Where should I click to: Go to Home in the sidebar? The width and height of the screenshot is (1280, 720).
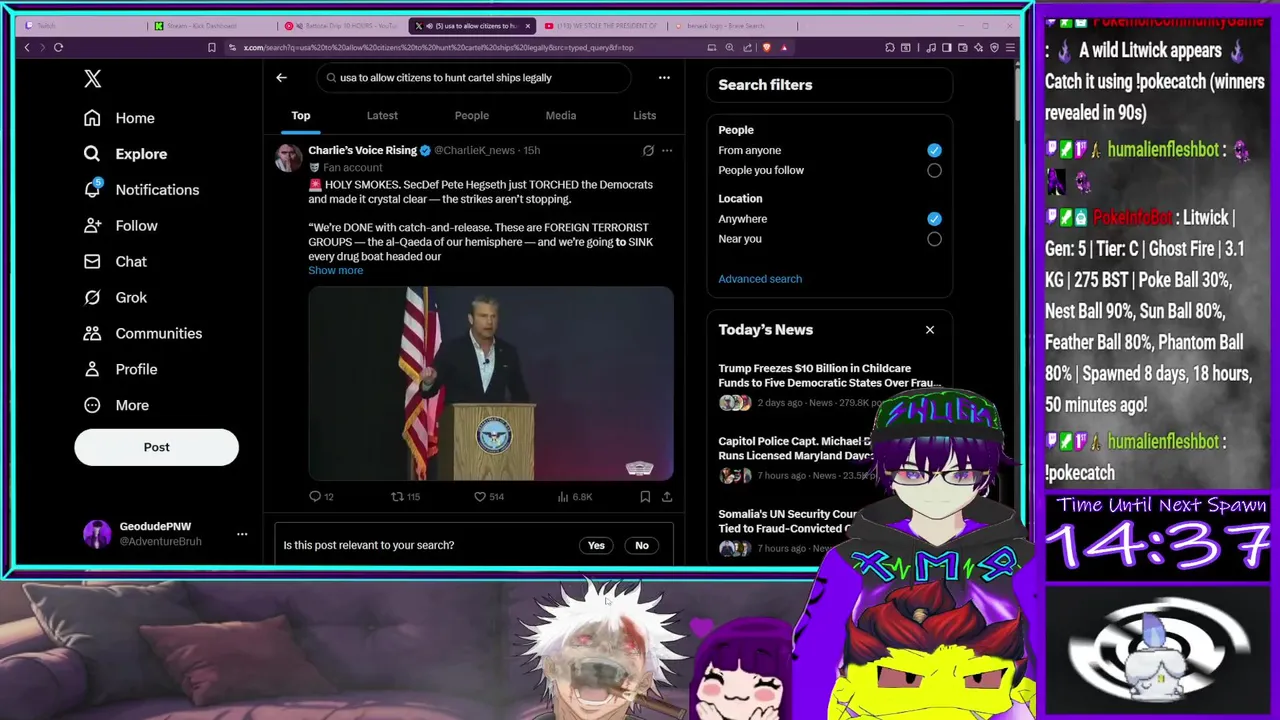pos(119,118)
